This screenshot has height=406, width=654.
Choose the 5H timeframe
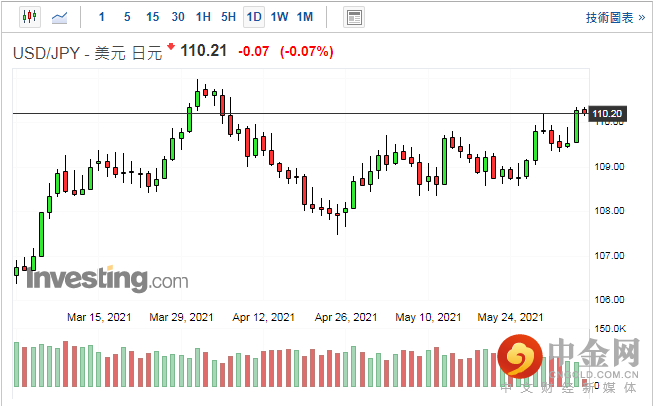point(229,17)
